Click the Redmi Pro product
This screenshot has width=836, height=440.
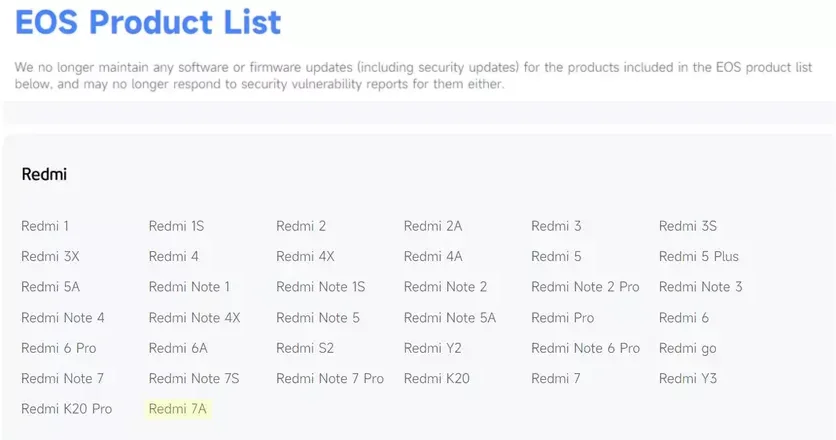[562, 318]
